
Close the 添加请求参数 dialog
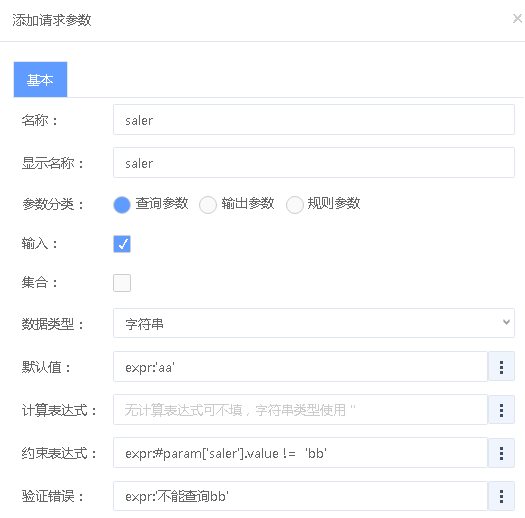(517, 19)
